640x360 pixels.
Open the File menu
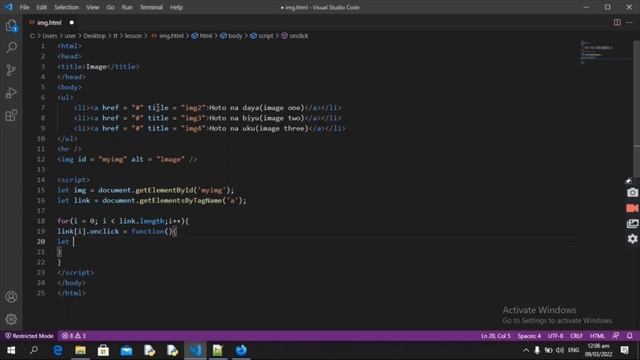click(x=24, y=7)
